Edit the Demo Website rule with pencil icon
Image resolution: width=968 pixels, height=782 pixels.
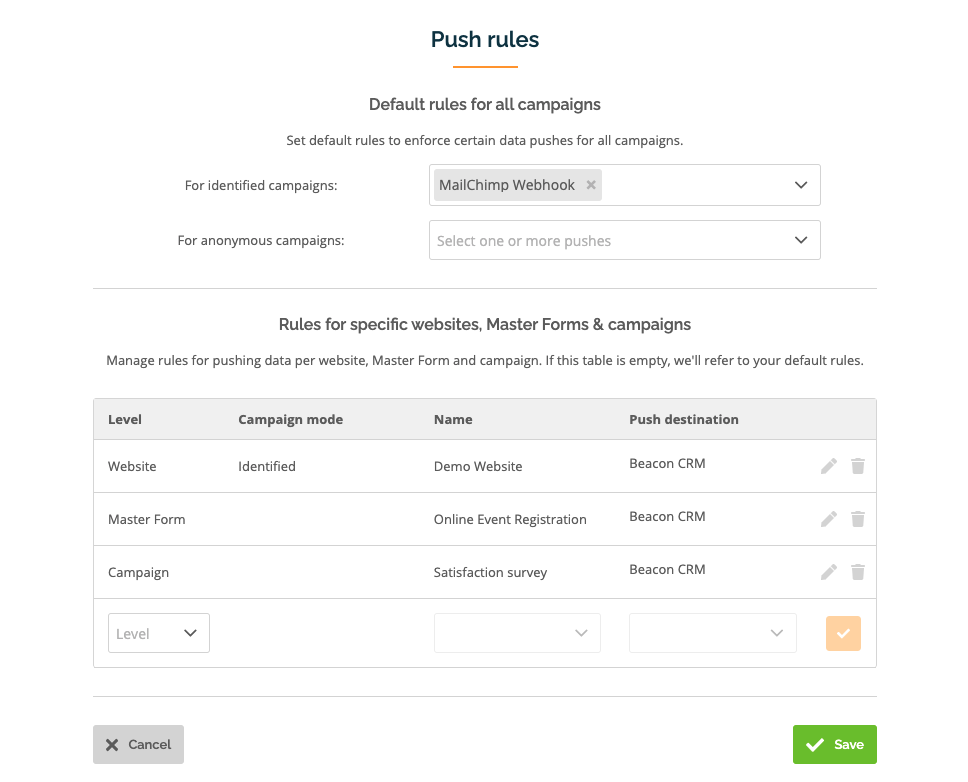(828, 466)
